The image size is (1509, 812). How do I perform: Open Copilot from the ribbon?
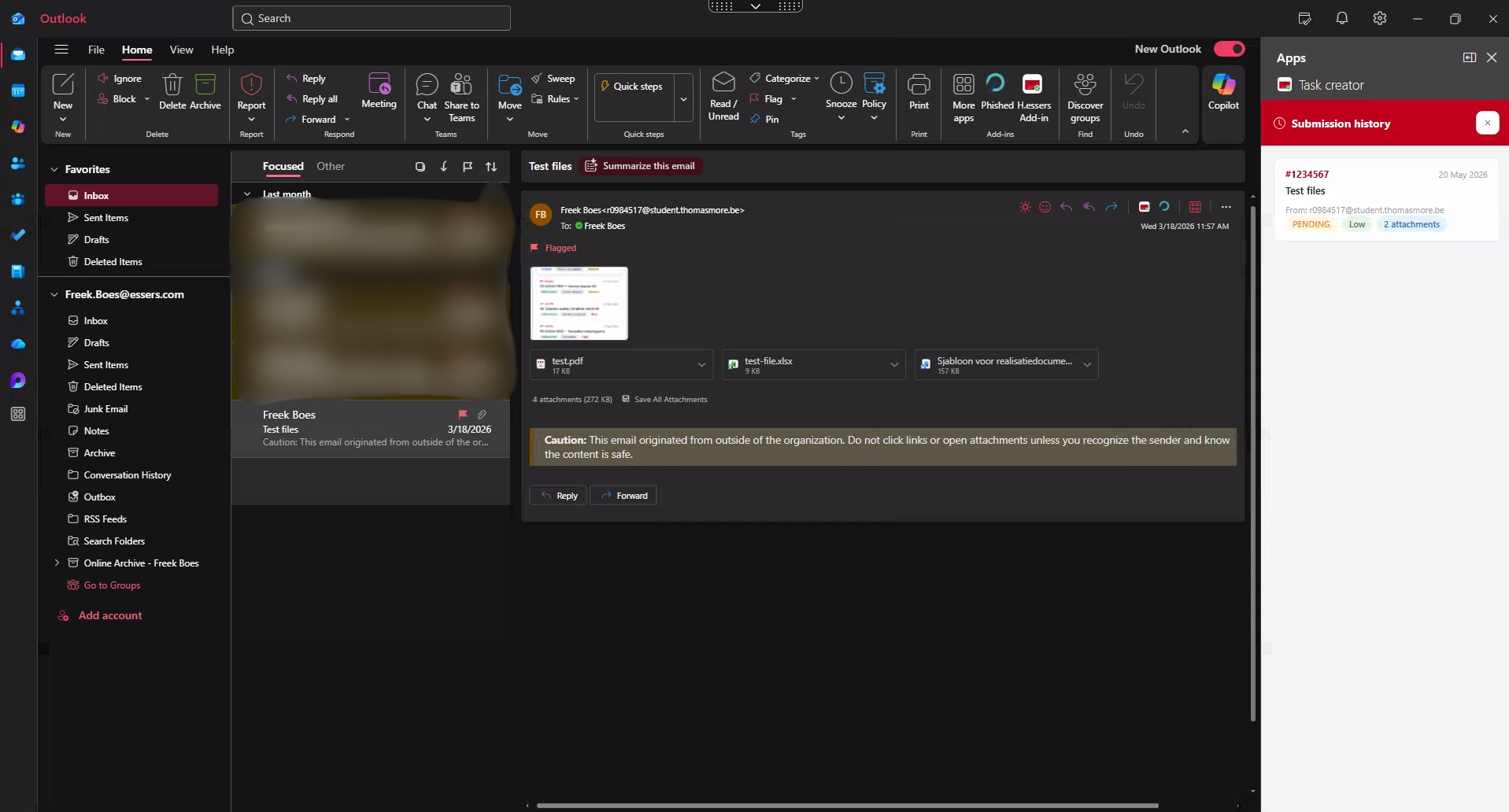tap(1223, 91)
